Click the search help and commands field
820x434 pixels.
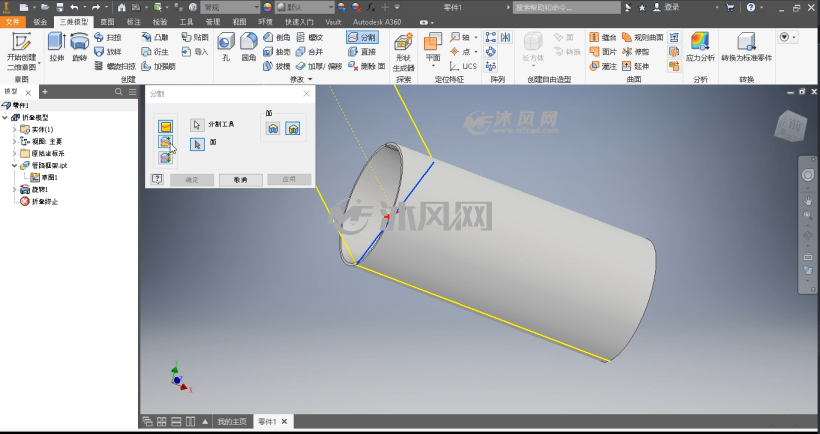[566, 7]
